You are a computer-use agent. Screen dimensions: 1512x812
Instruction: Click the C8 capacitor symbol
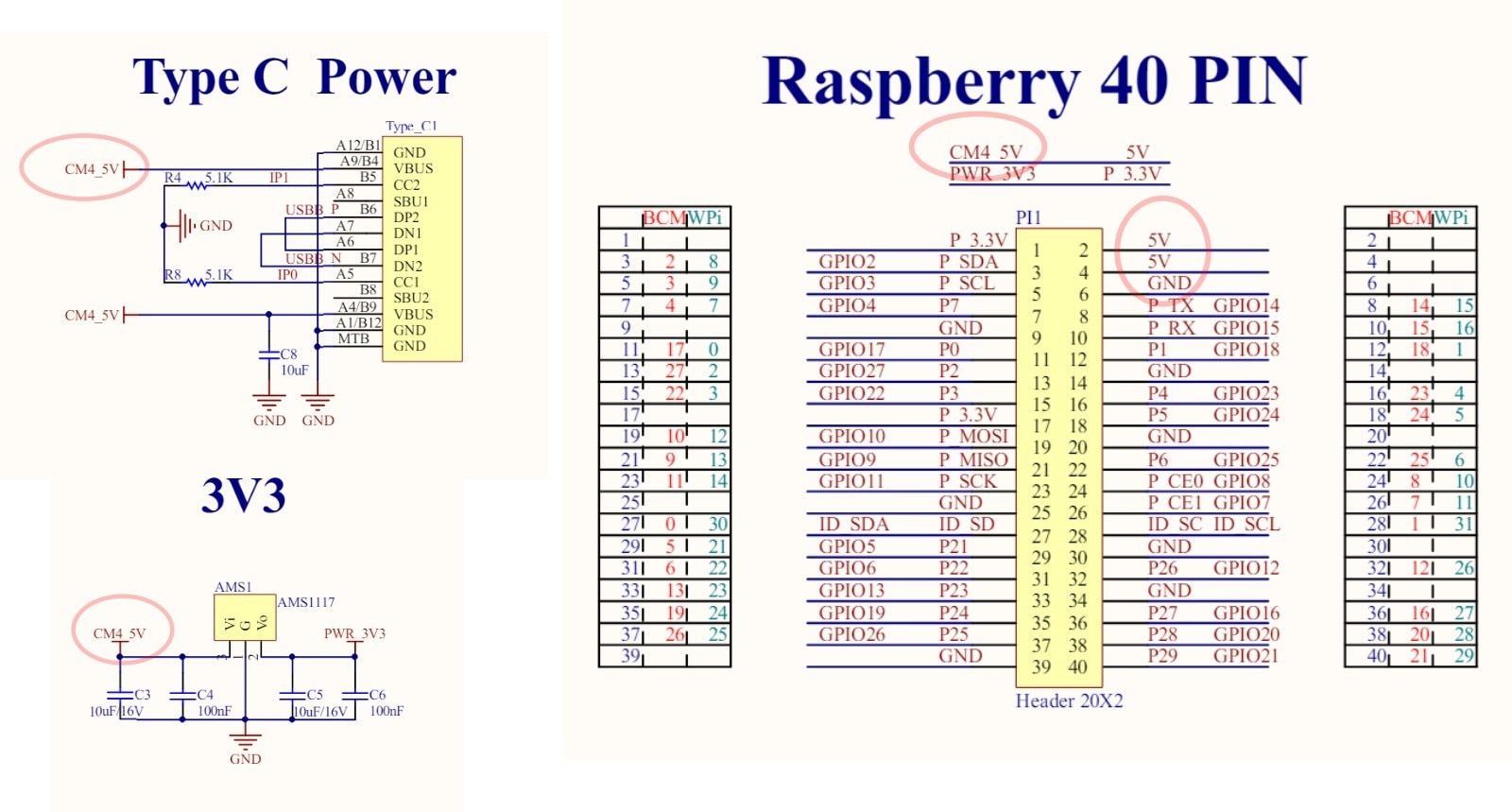[x=269, y=354]
